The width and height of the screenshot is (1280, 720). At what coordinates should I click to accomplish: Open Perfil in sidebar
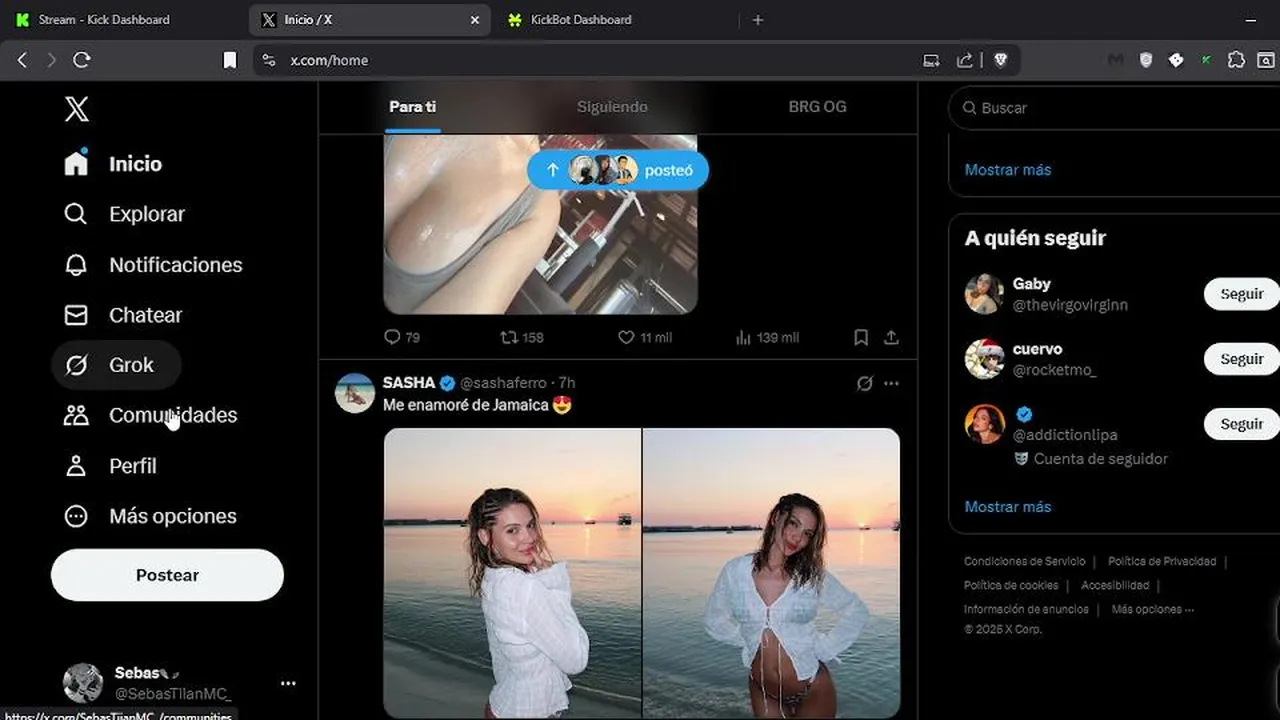tap(110, 466)
